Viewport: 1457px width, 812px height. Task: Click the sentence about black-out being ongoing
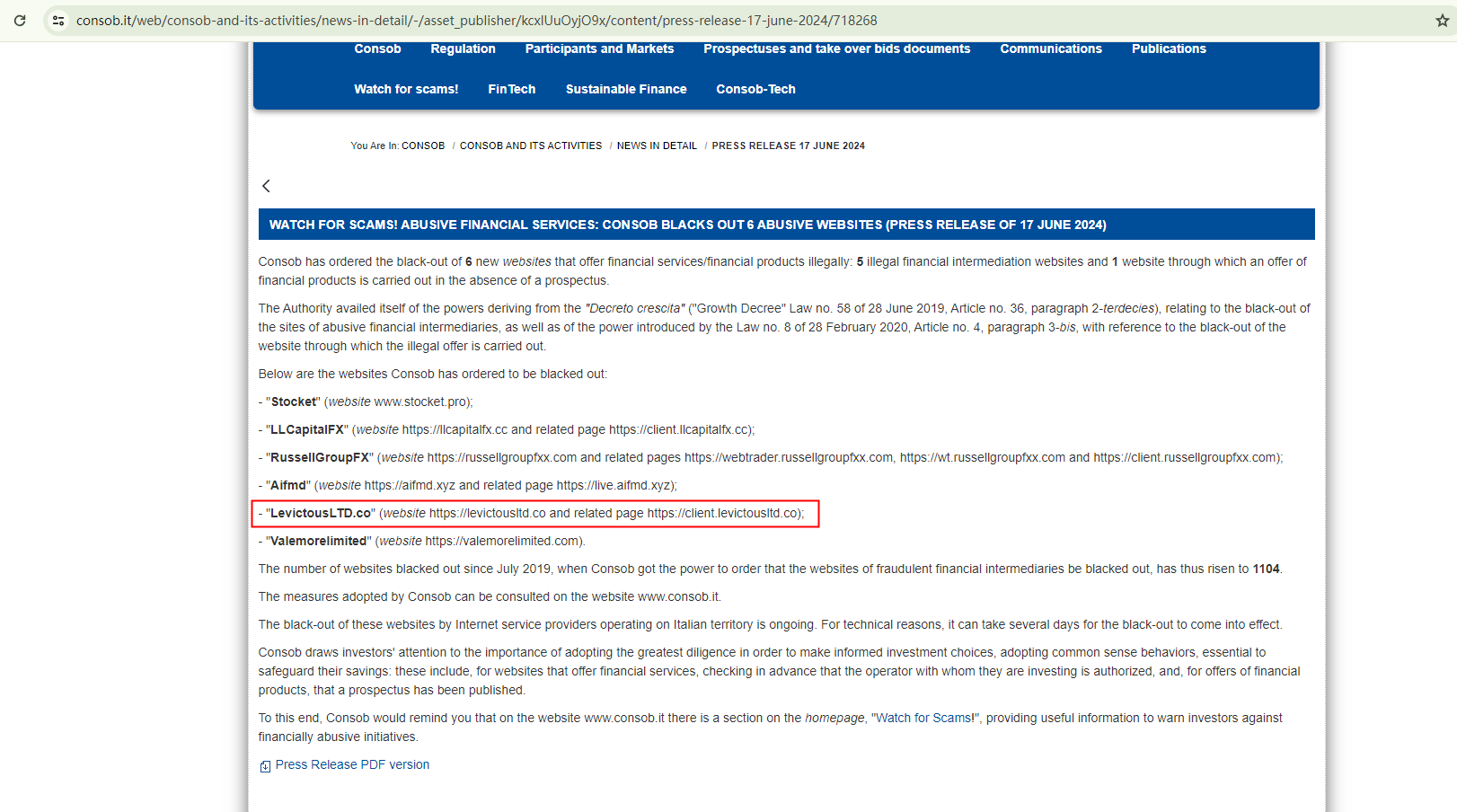[538, 624]
